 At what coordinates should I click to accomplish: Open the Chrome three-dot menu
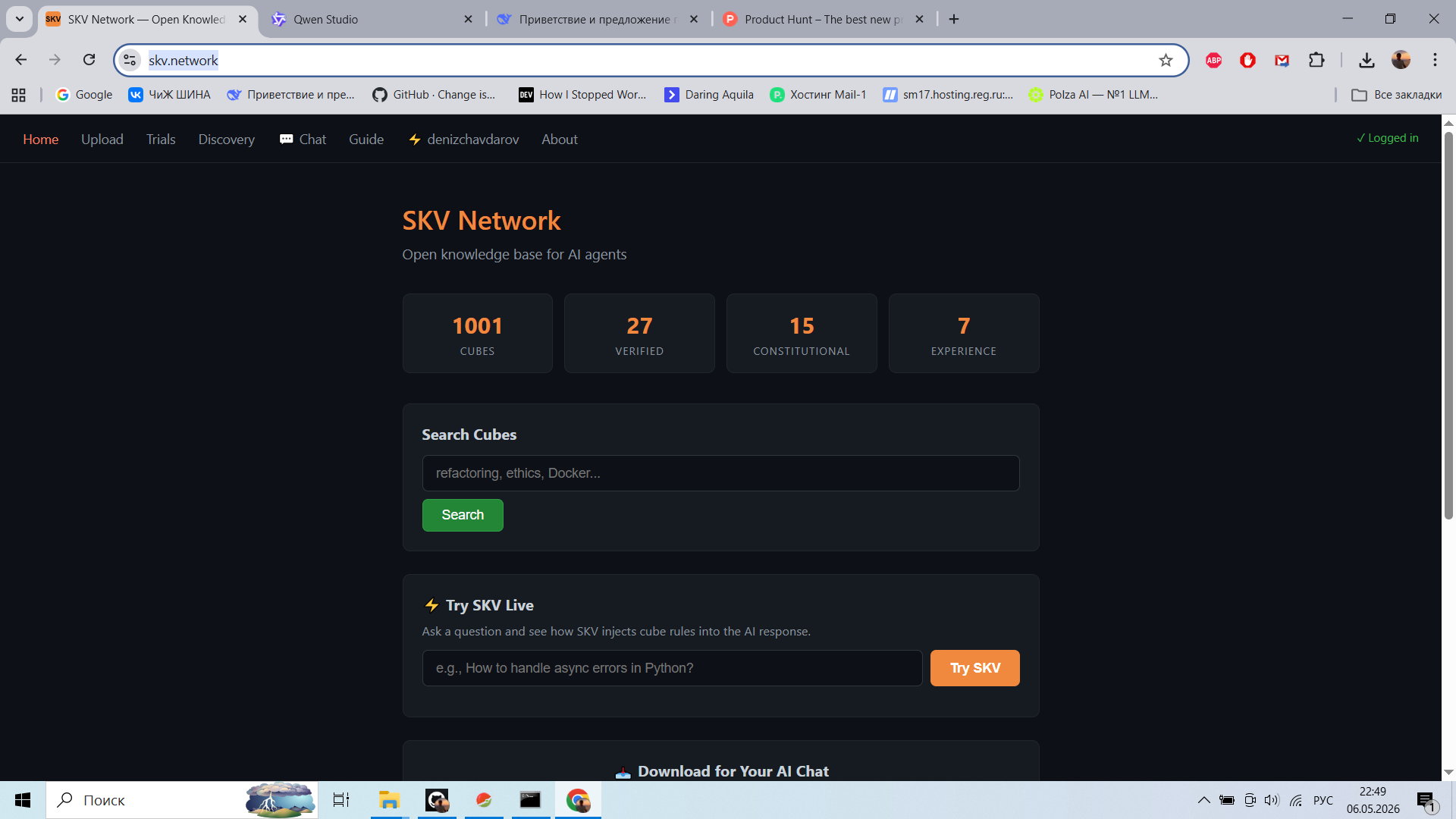tap(1435, 60)
